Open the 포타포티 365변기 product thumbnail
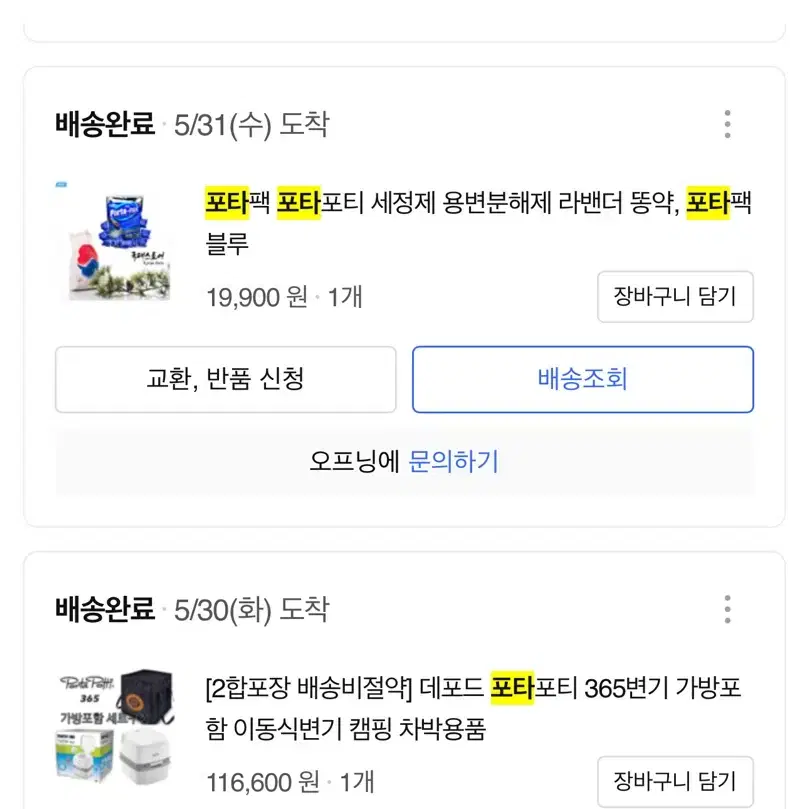 click(x=116, y=727)
